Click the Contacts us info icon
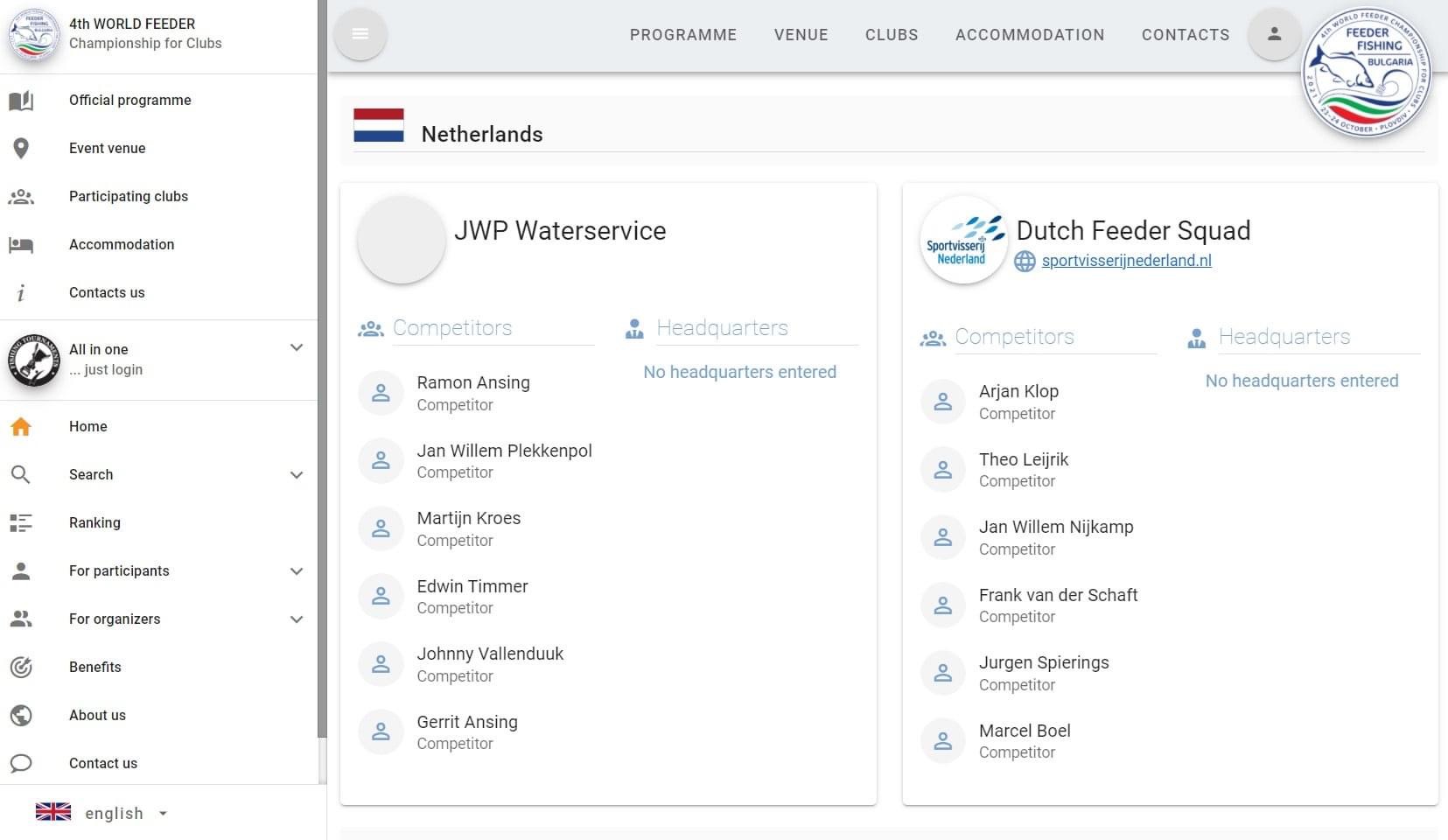1448x840 pixels. [21, 293]
